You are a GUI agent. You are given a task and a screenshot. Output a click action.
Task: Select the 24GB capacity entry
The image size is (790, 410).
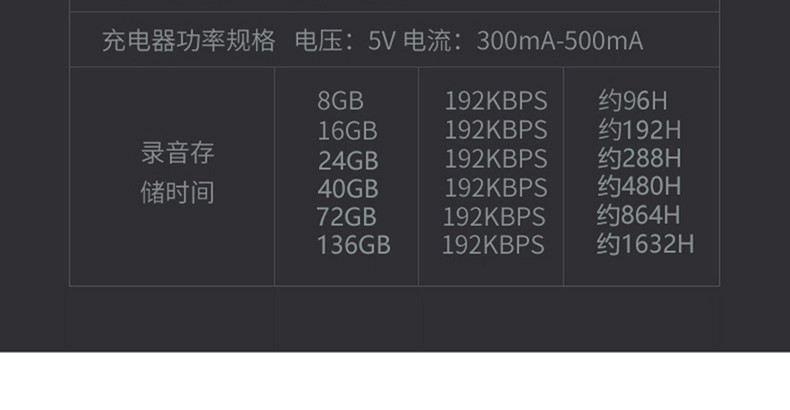[348, 161]
